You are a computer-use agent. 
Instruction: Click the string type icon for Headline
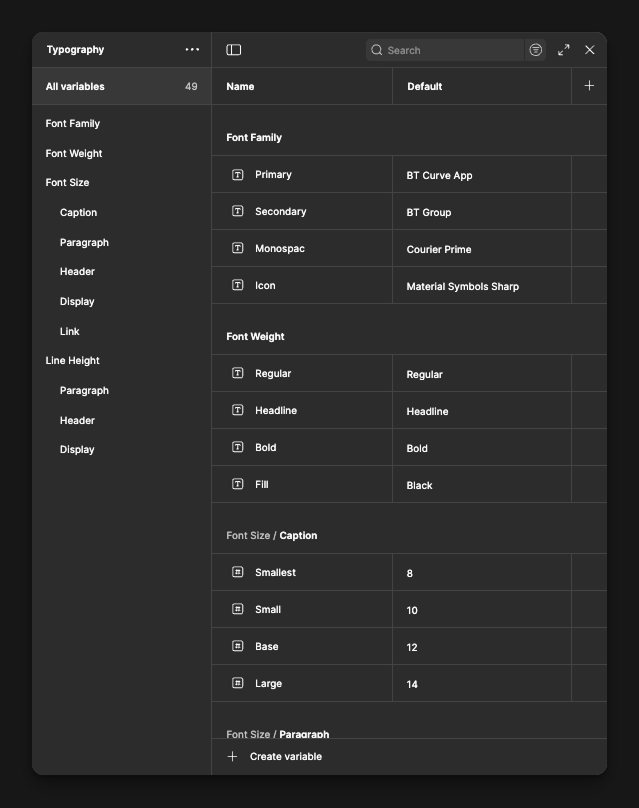[x=238, y=411]
